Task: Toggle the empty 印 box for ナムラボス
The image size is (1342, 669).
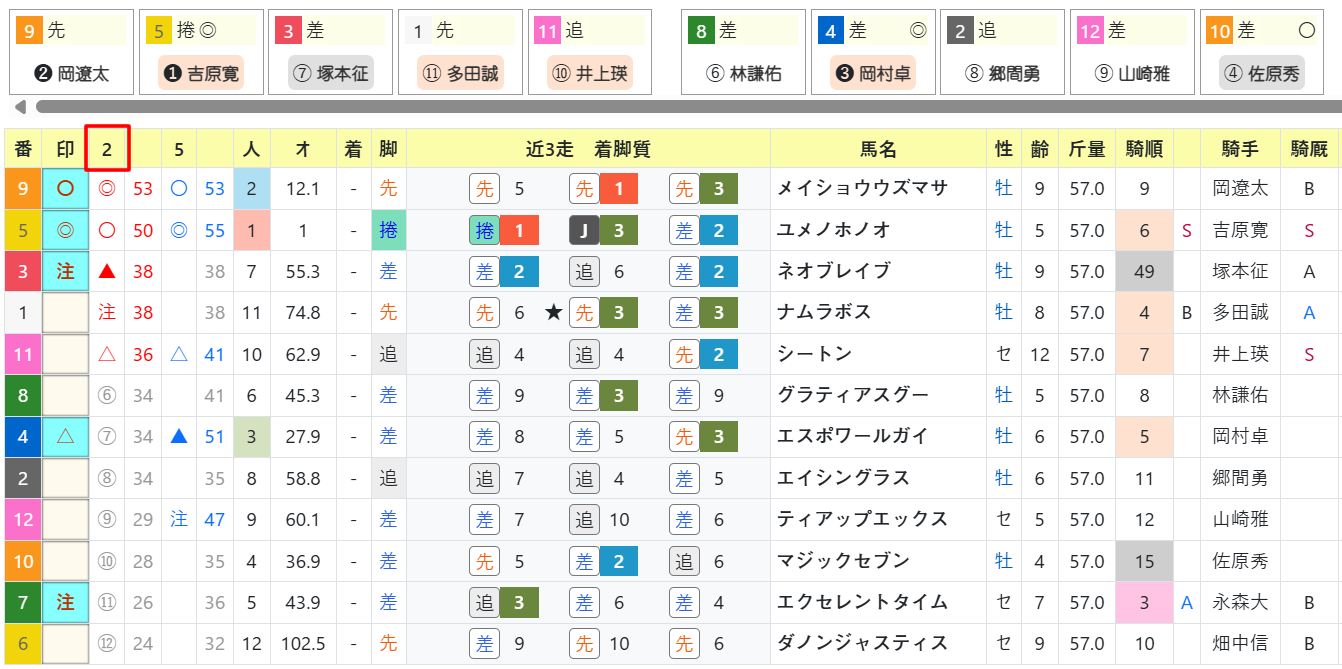Action: (x=65, y=313)
